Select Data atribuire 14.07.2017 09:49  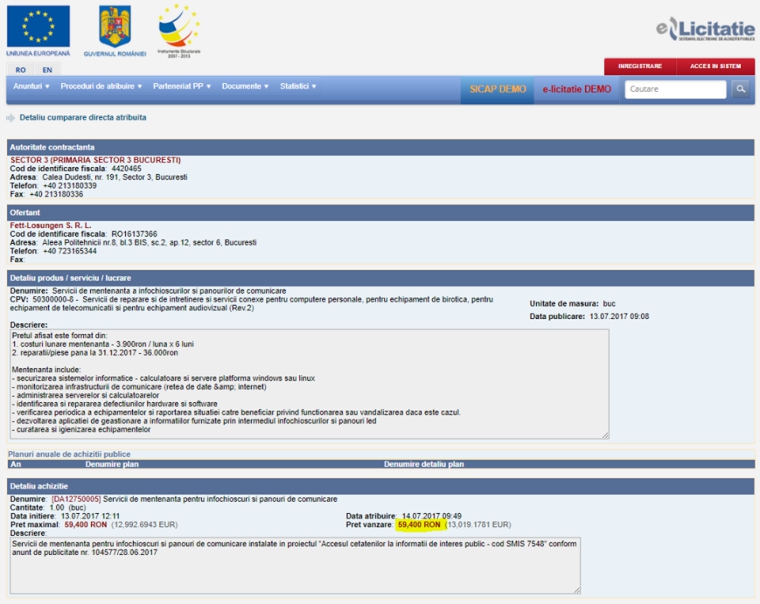pyautogui.click(x=432, y=516)
